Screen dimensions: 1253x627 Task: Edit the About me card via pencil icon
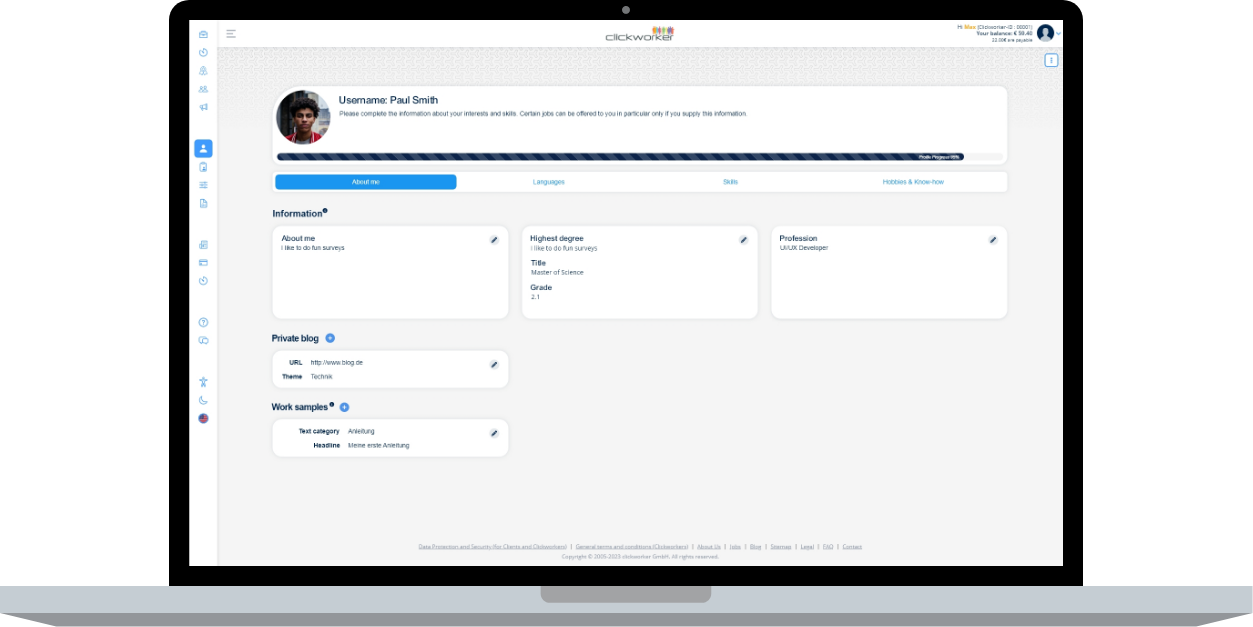pos(494,240)
